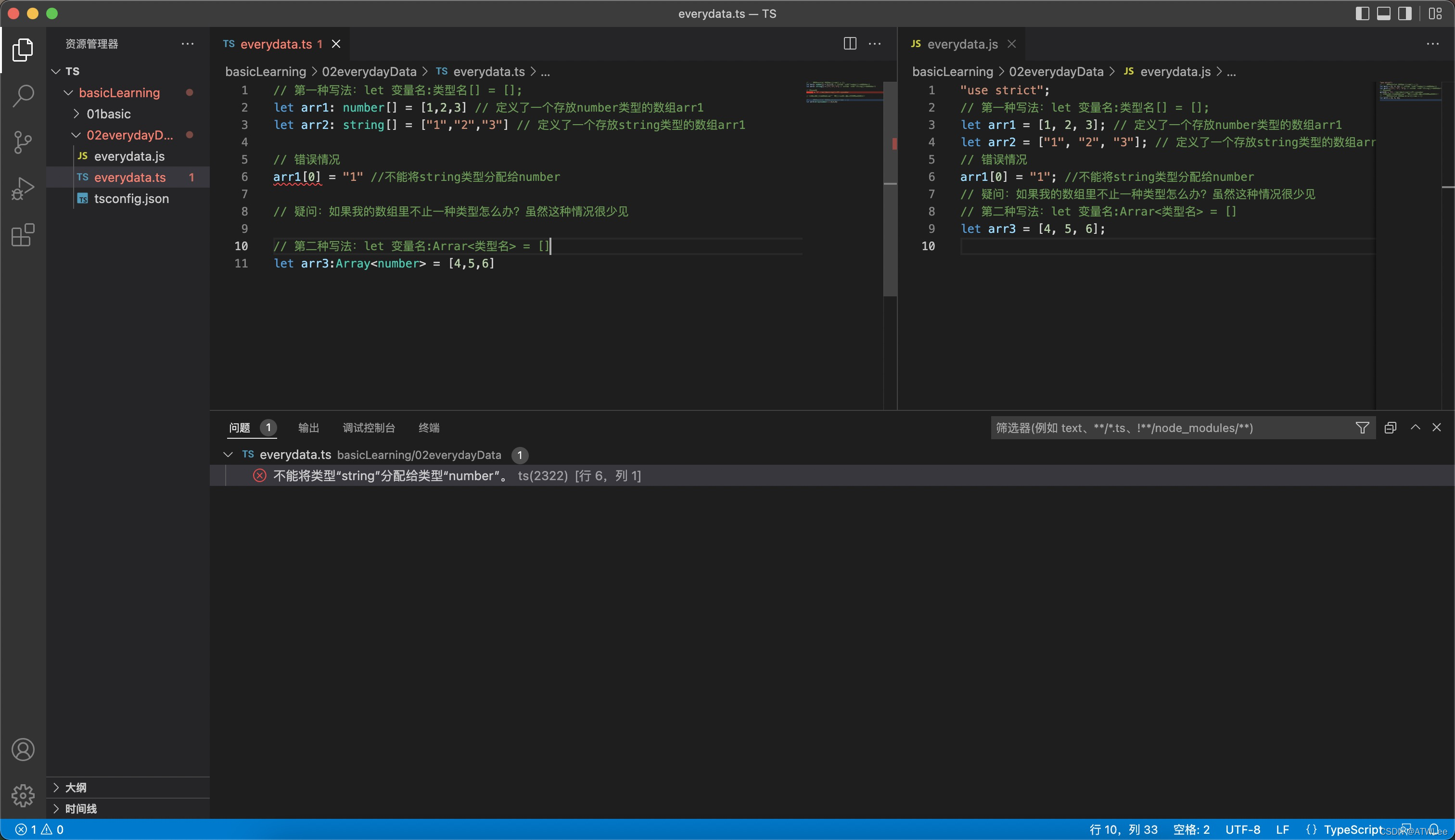
Task: Click UTF-8 encoding in status bar
Action: [1242, 829]
